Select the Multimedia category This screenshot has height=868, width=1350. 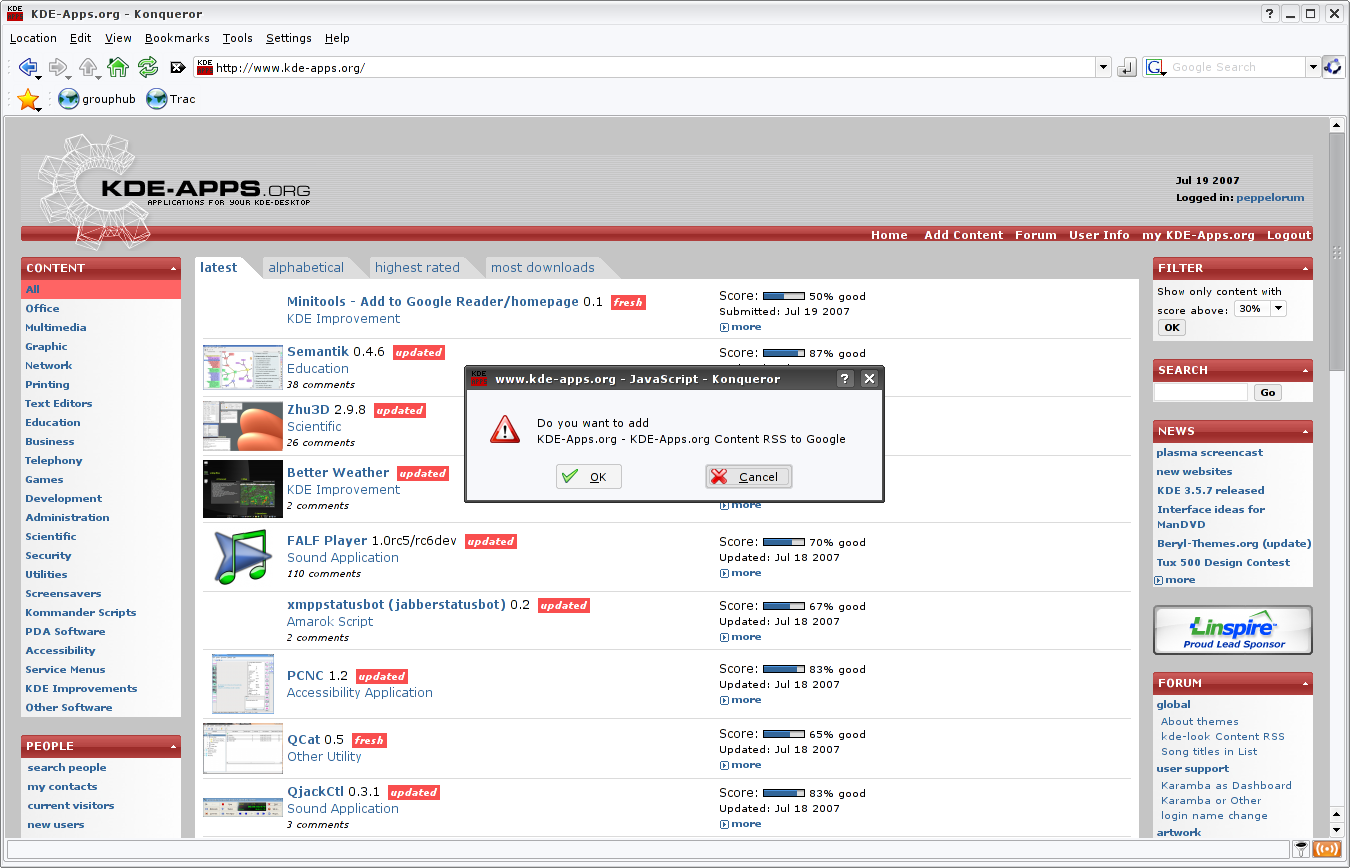click(56, 328)
